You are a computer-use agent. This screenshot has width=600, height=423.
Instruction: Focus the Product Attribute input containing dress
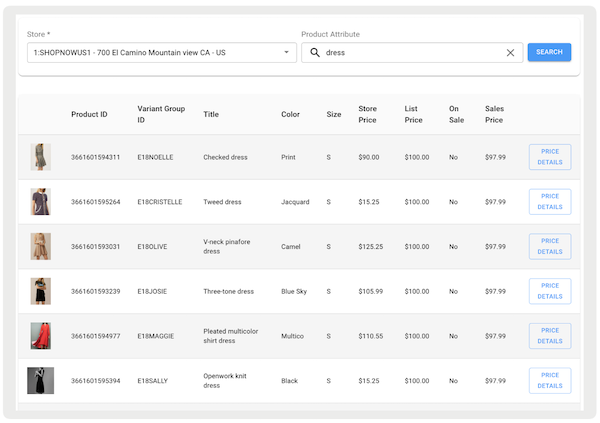[412, 52]
